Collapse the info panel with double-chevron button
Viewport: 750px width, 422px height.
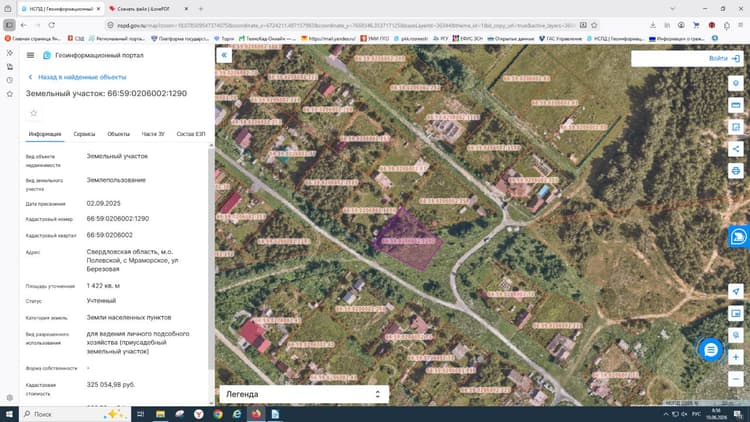pos(224,55)
